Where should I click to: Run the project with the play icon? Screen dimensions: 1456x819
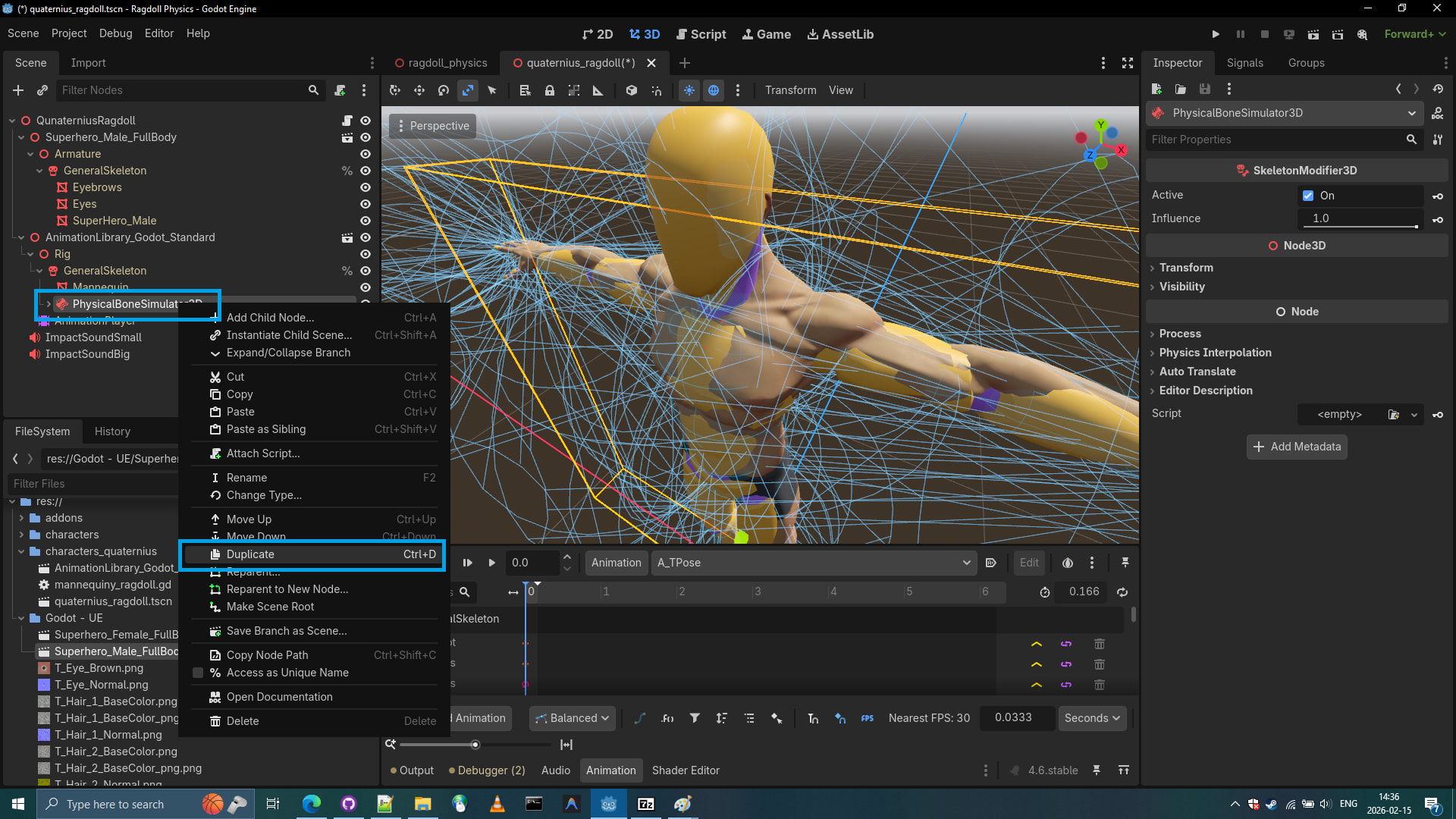click(1216, 34)
